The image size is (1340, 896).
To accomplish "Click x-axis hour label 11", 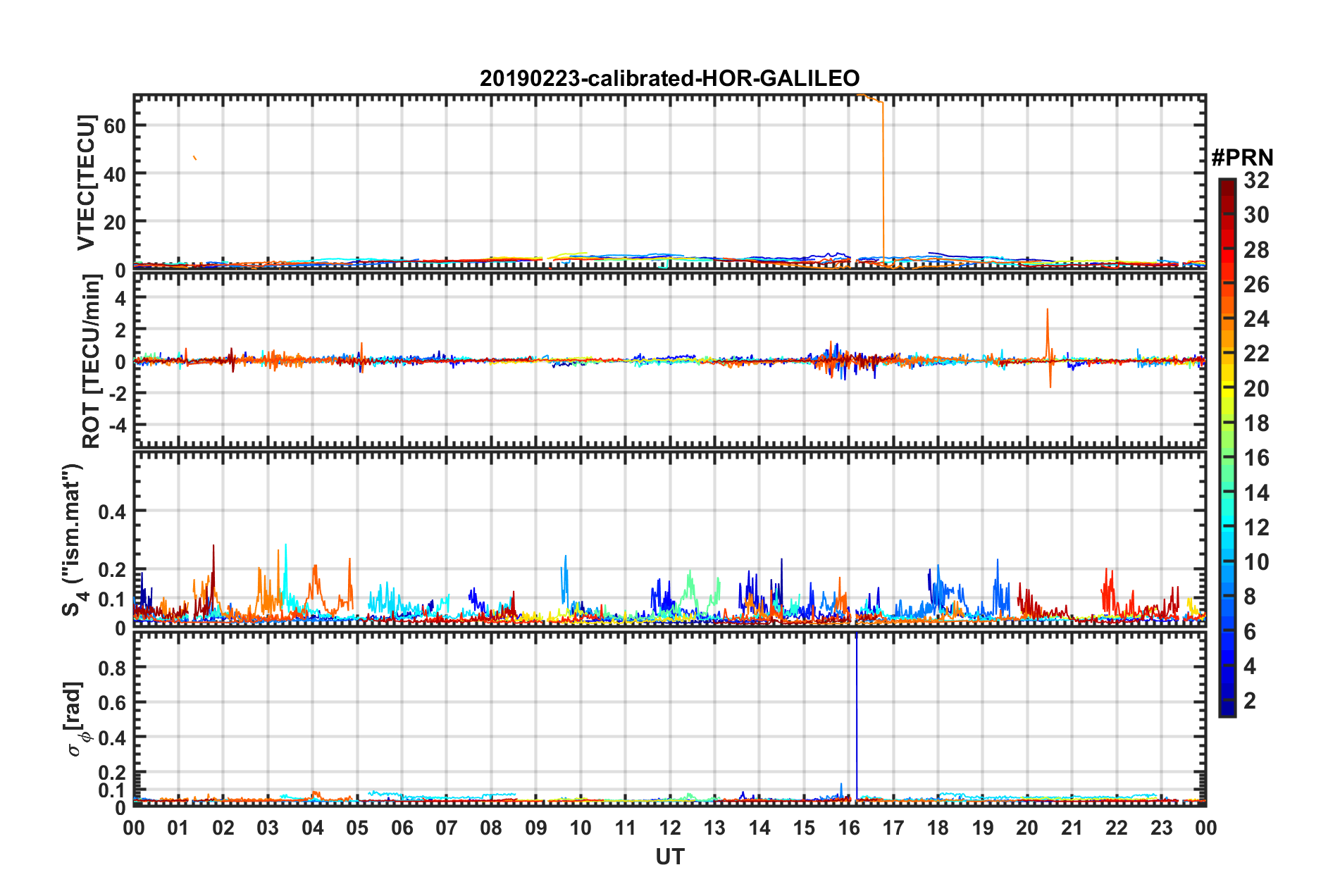I will pyautogui.click(x=626, y=828).
